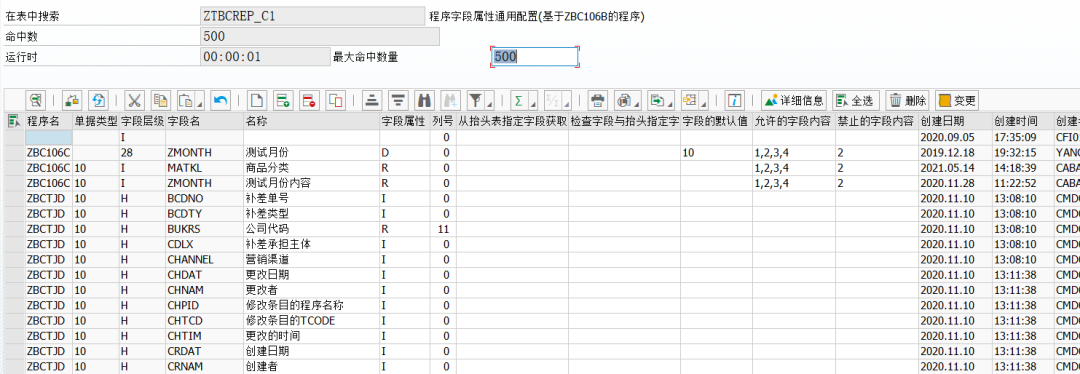The image size is (1080, 374).
Task: Sort the table in ascending order
Action: (371, 101)
